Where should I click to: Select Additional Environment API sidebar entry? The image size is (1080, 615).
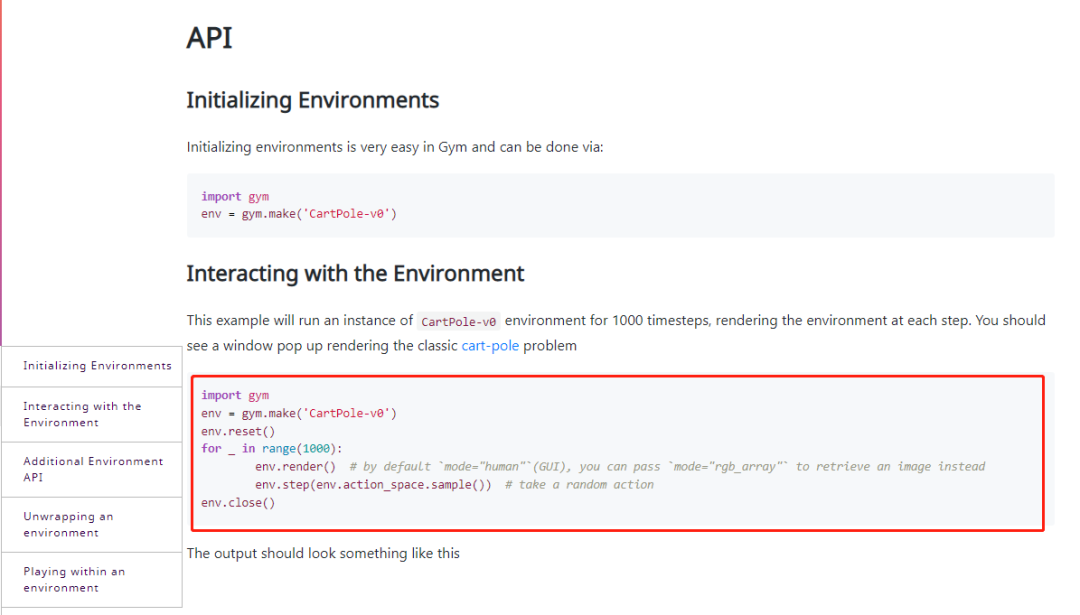tap(93, 469)
